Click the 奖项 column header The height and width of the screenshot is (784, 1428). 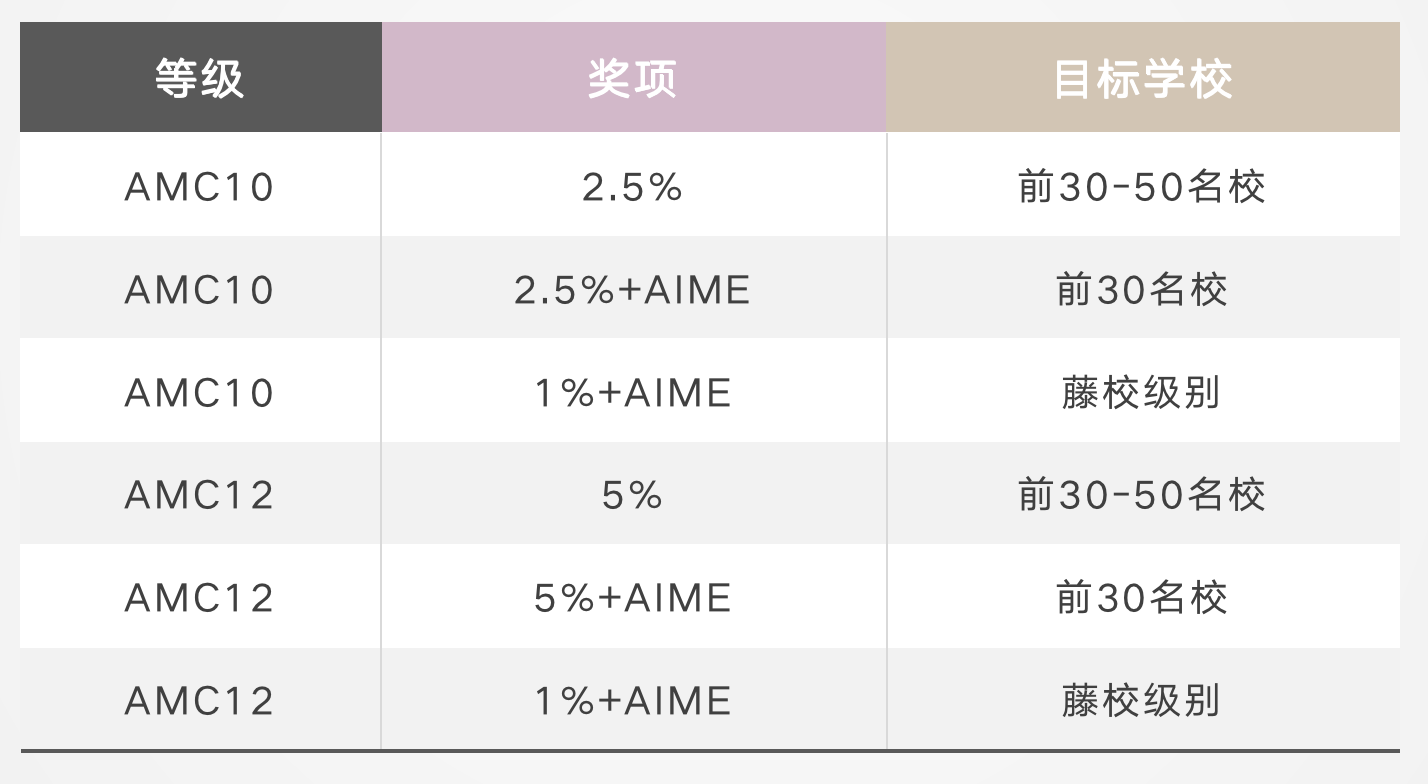pos(633,78)
